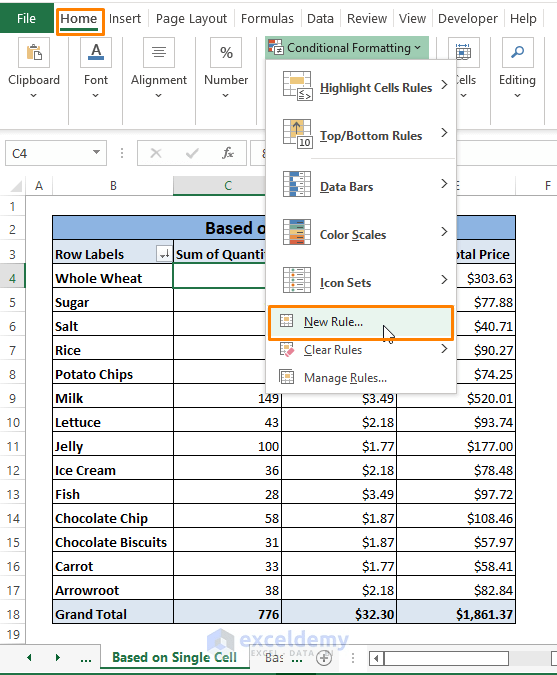Choose Manage Rules... menu item
This screenshot has height=675, width=557.
361,378
